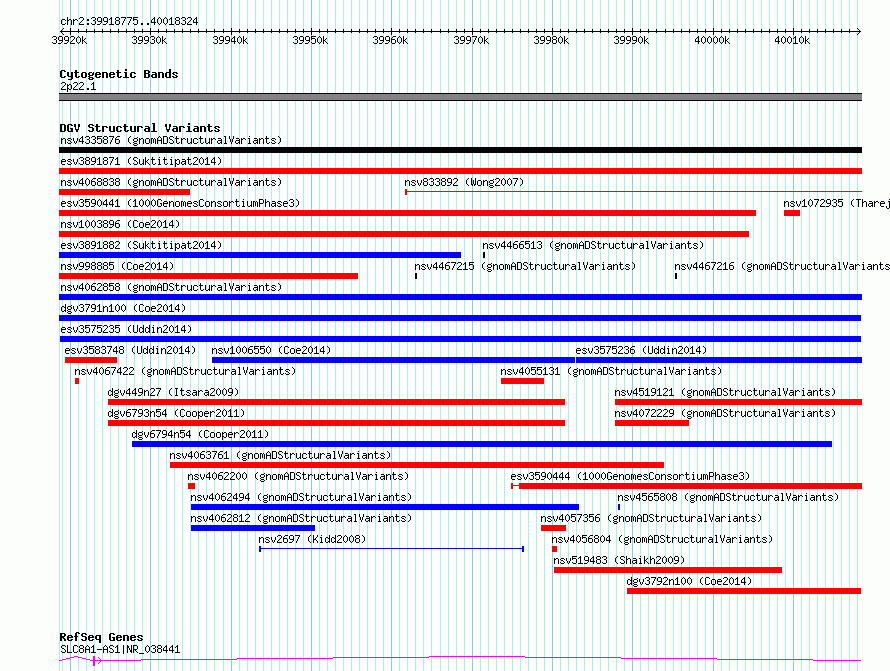Viewport: 890px width, 671px height.
Task: Select the nsv4055131 red variant bar
Action: [x=522, y=381]
